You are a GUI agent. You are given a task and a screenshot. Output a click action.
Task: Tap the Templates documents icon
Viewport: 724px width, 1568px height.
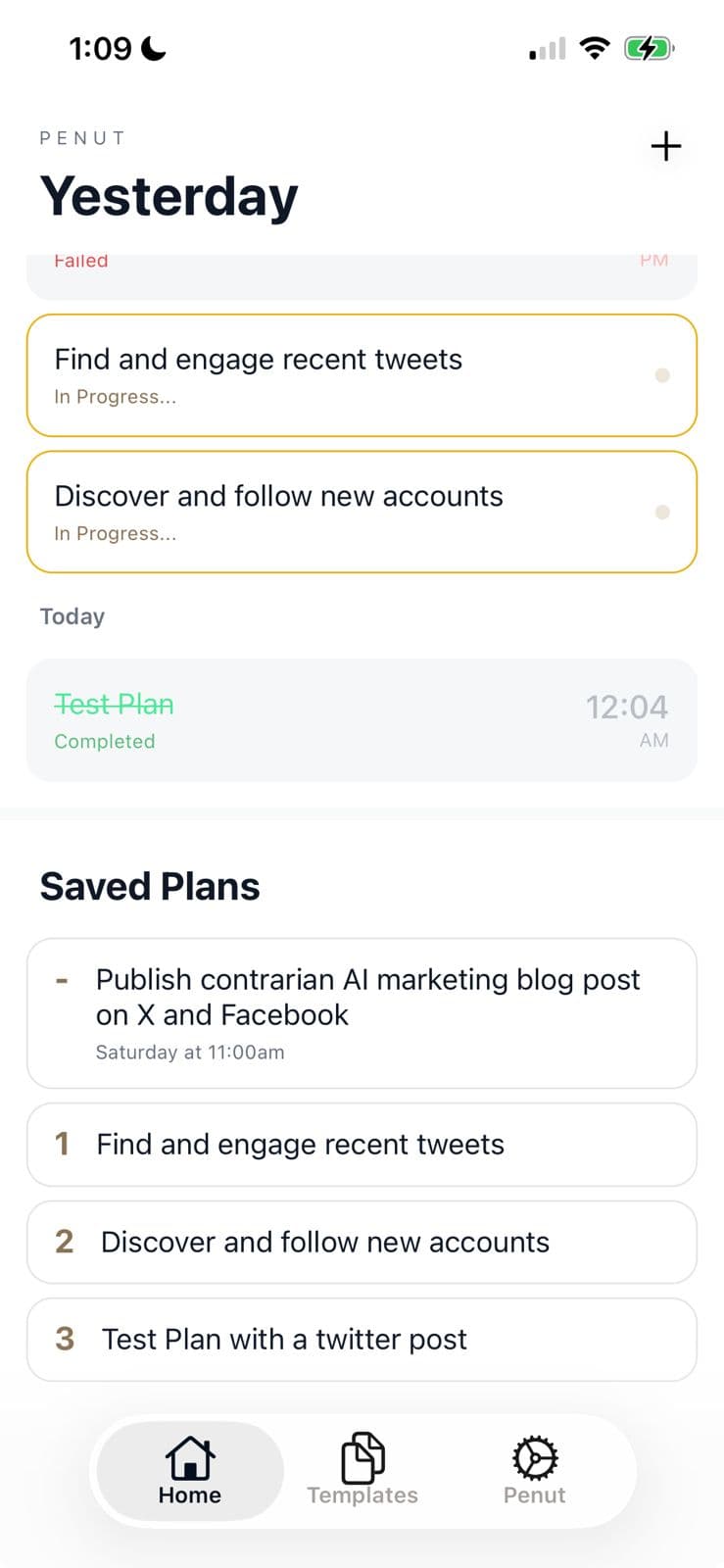362,1457
